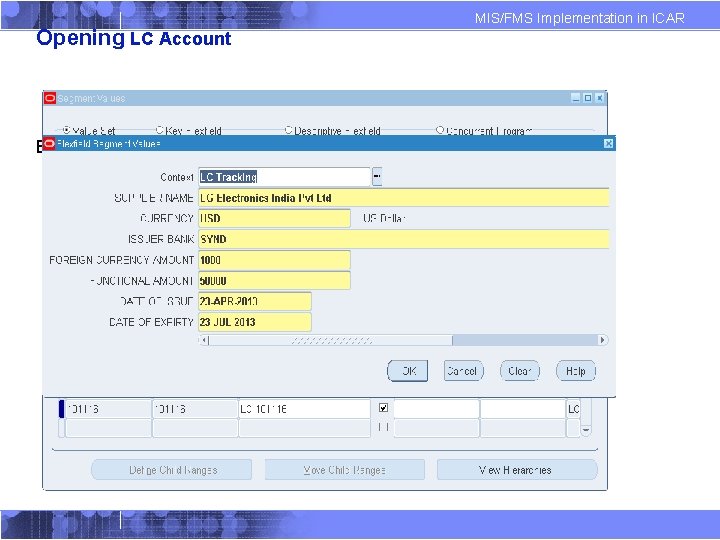
Task: Click the Functional Amount field
Action: 275,281
